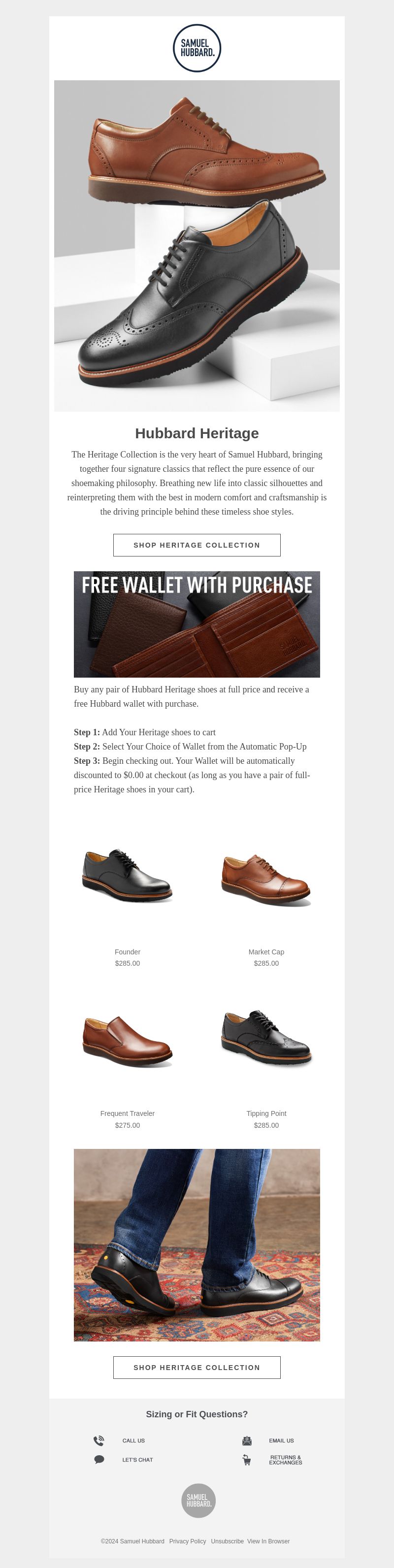This screenshot has width=394, height=1568.
Task: Click the phone Call Us icon
Action: coord(98,1441)
